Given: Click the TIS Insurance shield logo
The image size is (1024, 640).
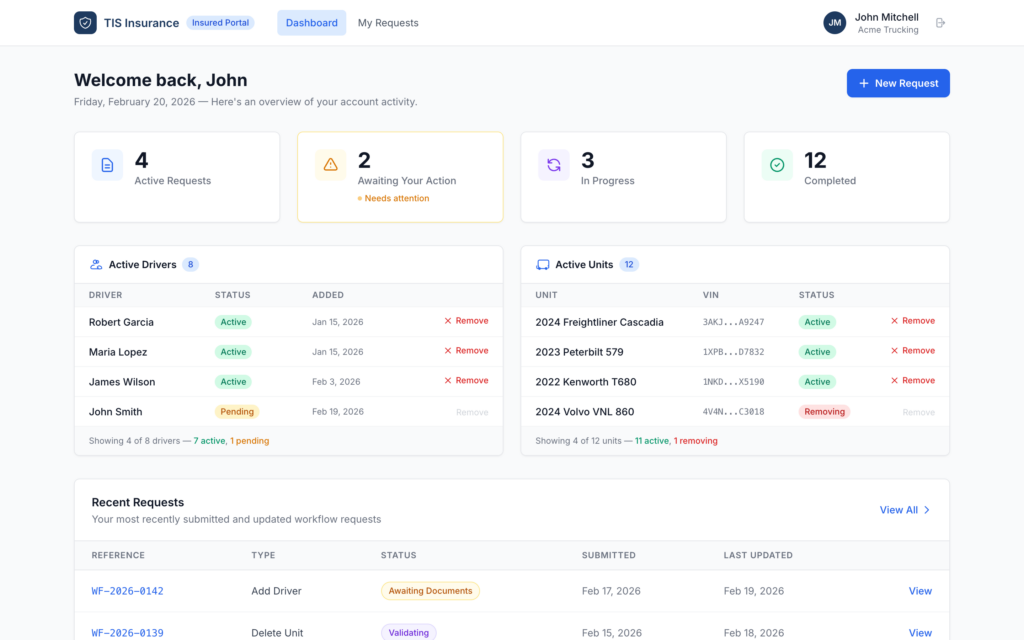Looking at the screenshot, I should coord(85,23).
